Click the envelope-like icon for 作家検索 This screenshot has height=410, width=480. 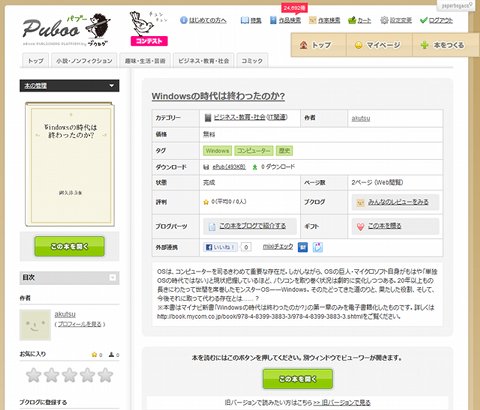click(312, 20)
